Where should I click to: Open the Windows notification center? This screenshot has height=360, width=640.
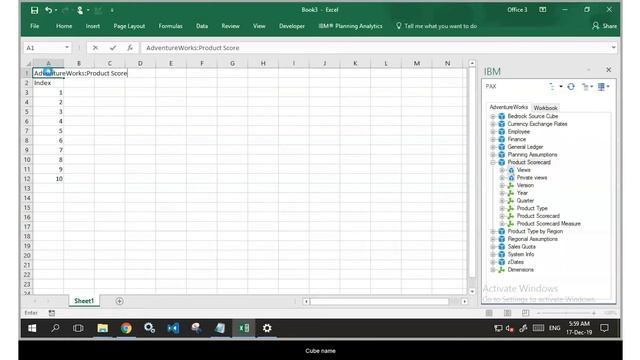(x=604, y=328)
